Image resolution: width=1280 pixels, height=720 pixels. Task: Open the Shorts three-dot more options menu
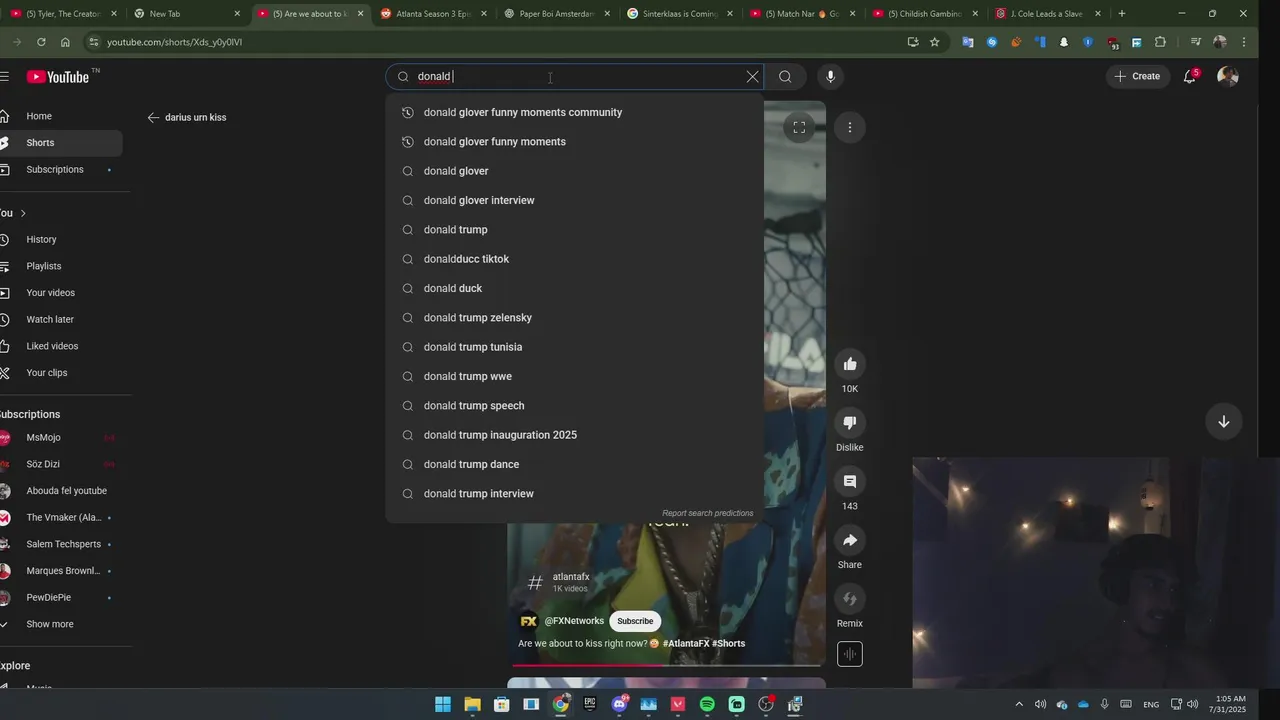click(849, 127)
